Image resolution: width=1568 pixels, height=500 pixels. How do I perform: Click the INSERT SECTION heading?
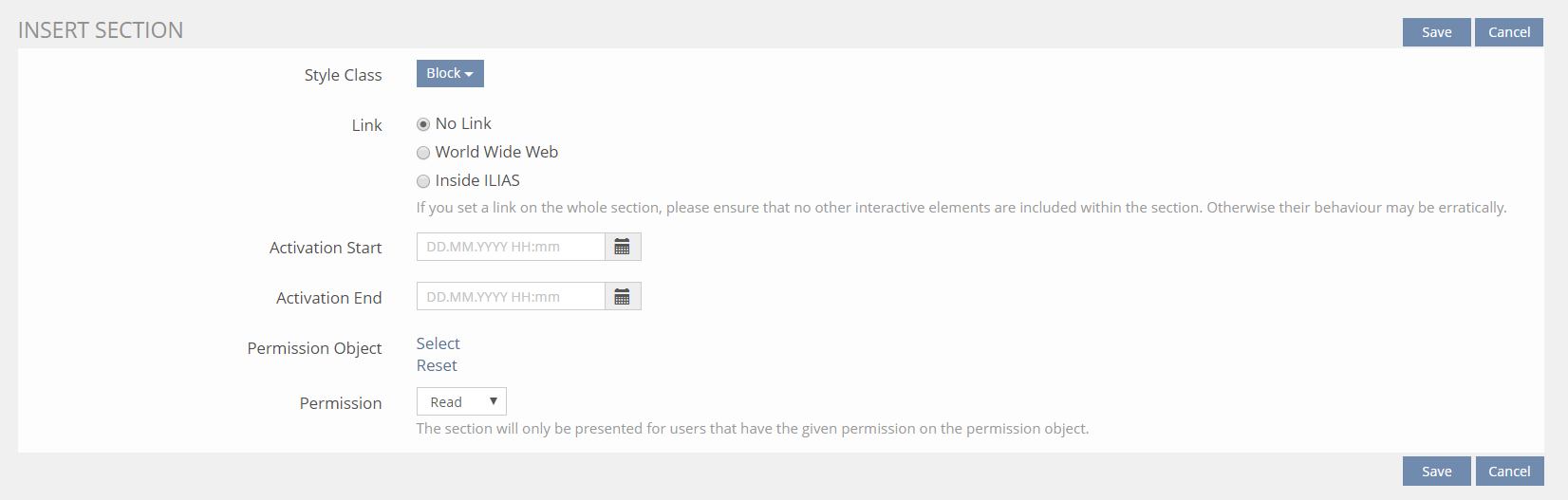click(x=101, y=30)
